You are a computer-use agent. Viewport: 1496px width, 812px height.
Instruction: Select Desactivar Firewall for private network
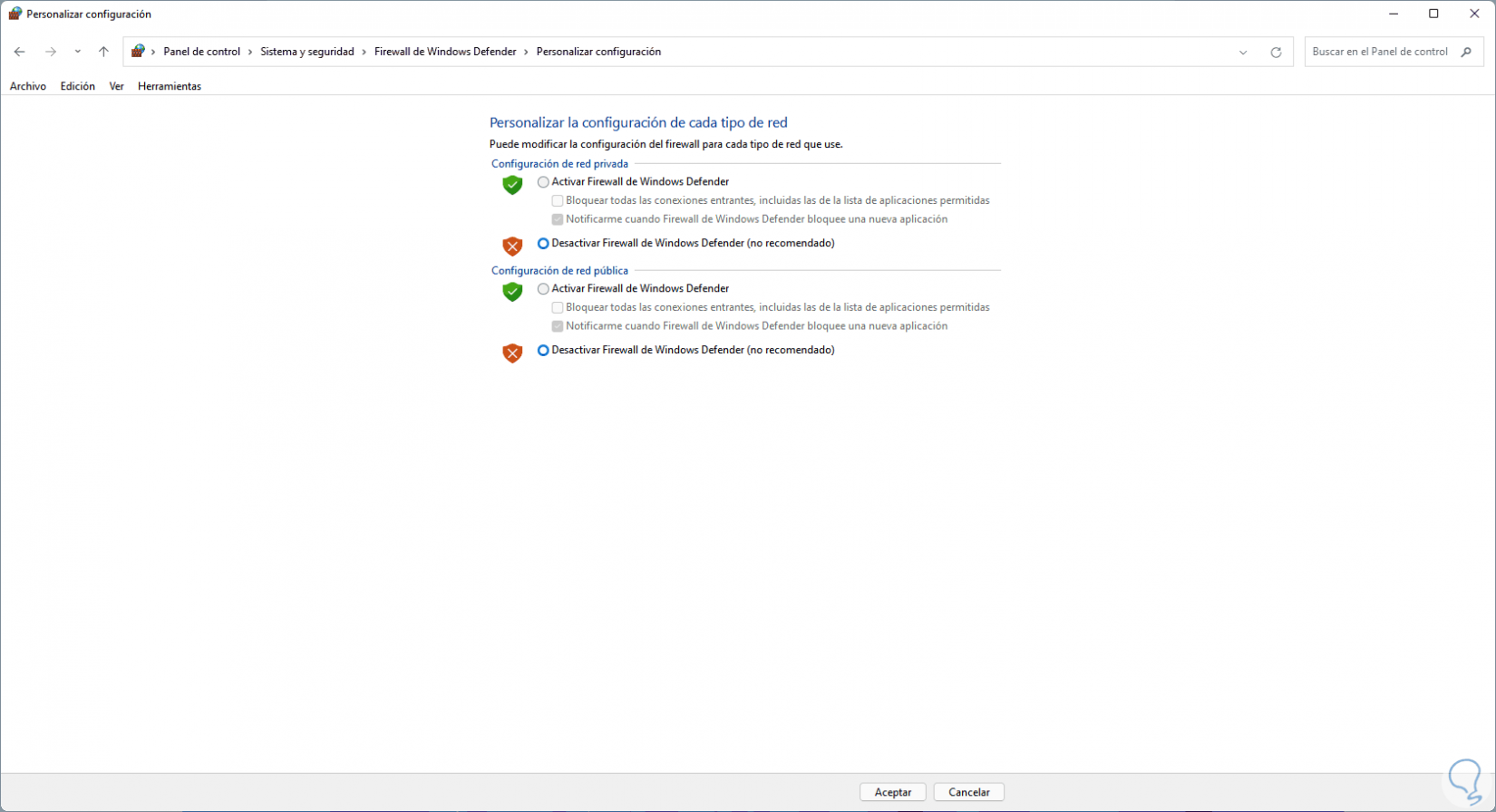click(543, 244)
